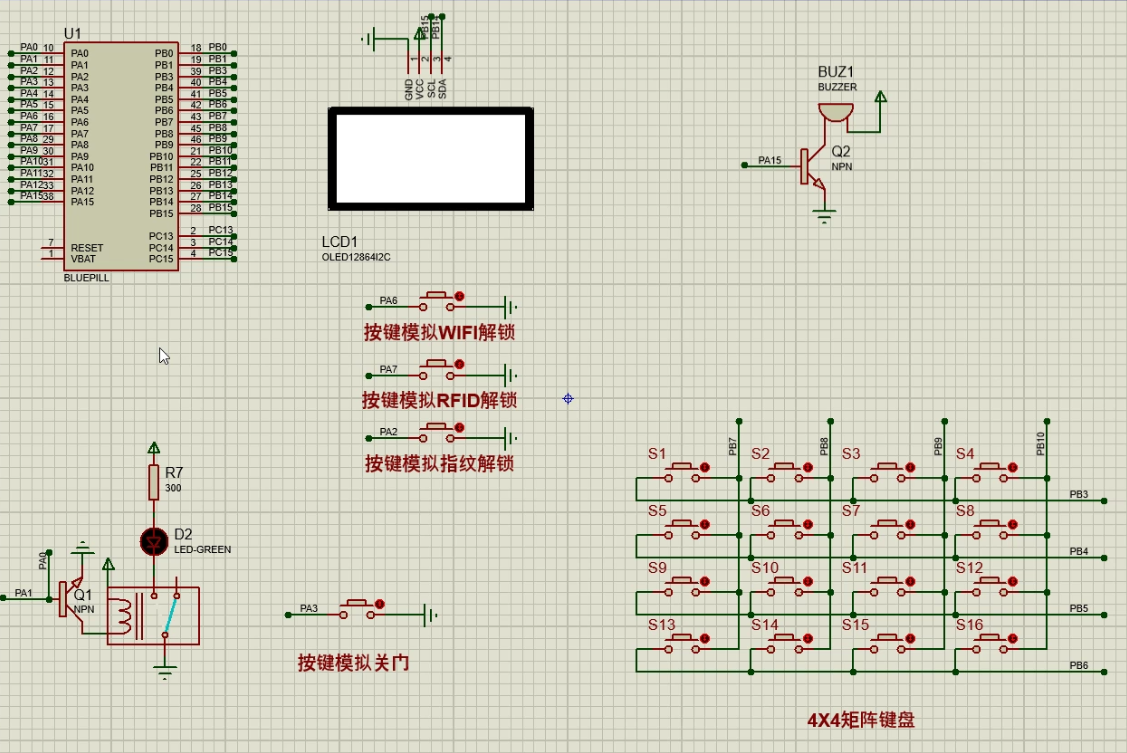This screenshot has height=753, width=1127.
Task: Click the R7 300 ohm resistor
Action: [x=154, y=481]
